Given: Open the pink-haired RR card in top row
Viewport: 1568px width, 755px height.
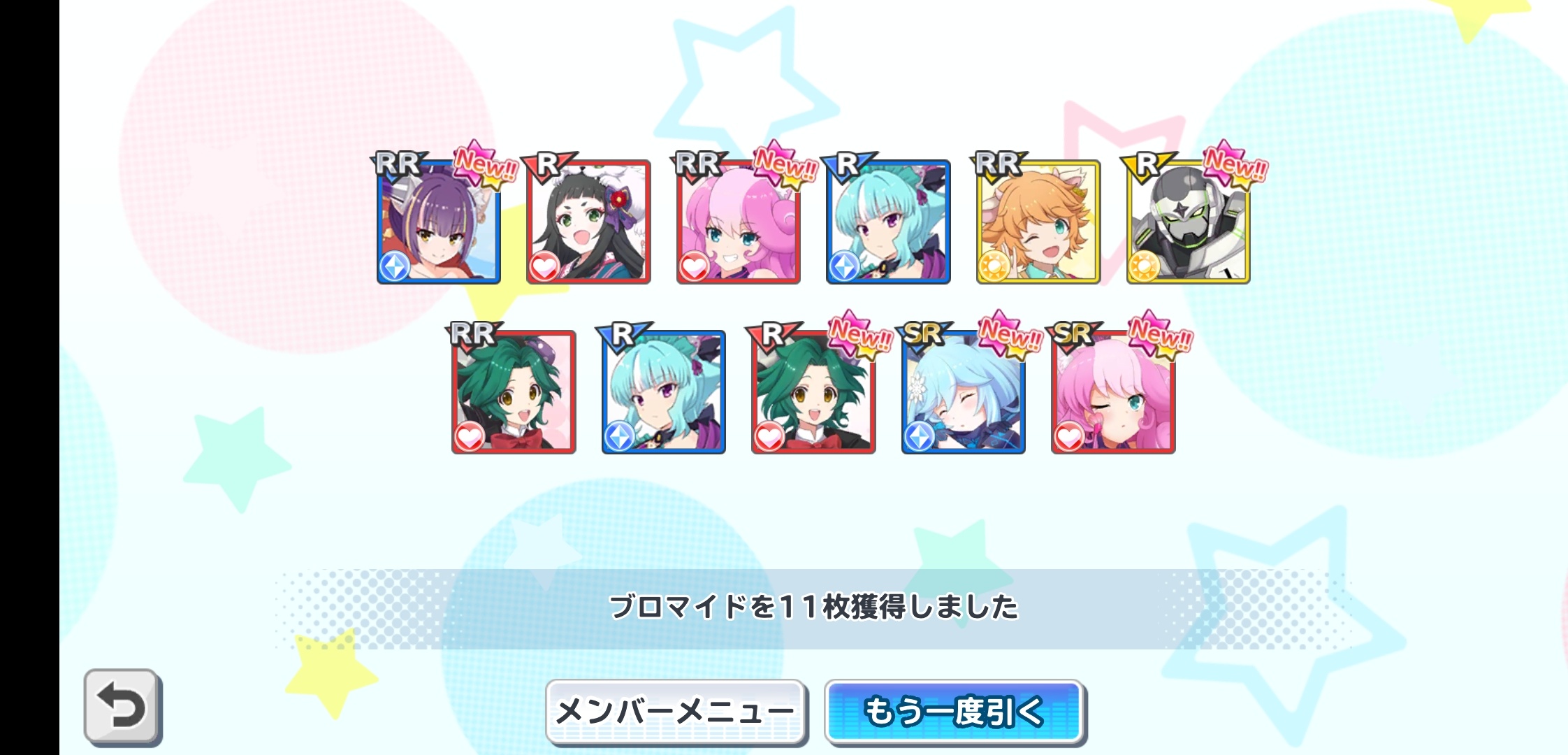Looking at the screenshot, I should 739,222.
